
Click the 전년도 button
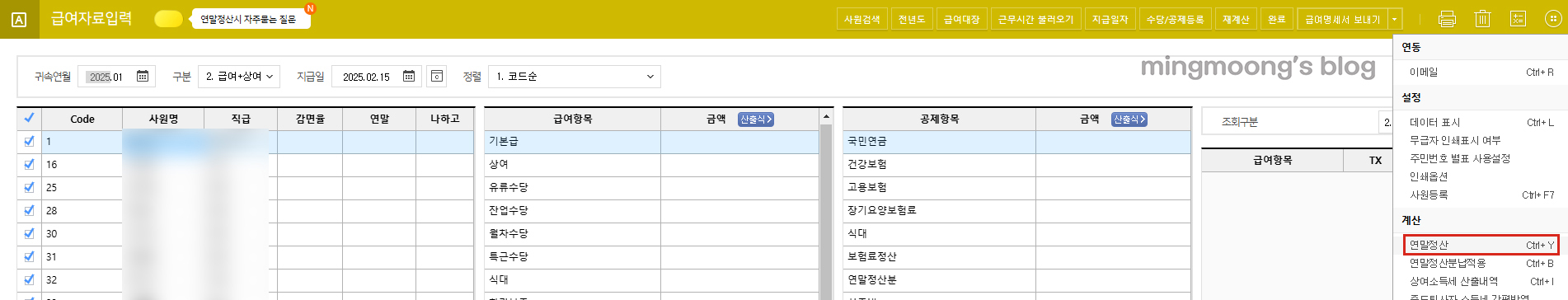912,19
